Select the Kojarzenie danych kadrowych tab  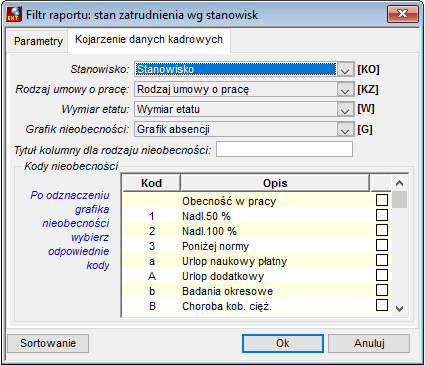pyautogui.click(x=149, y=40)
